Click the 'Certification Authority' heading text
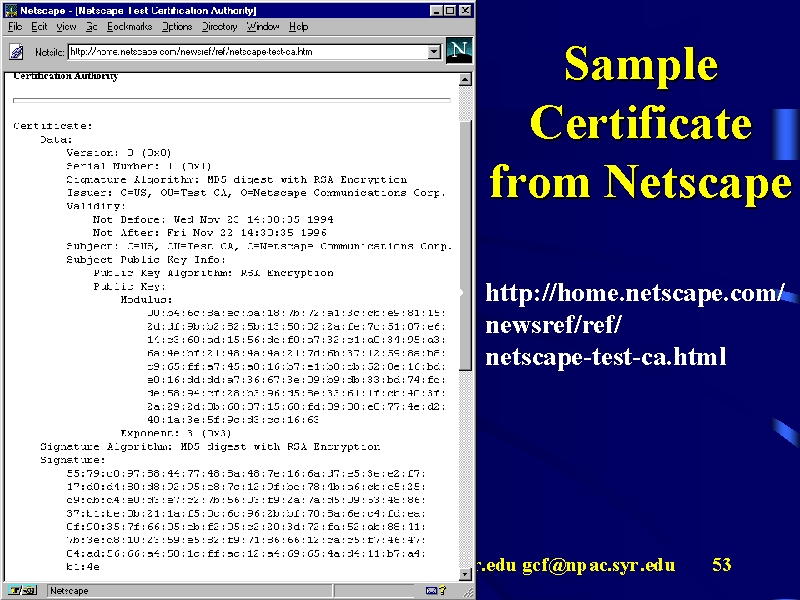This screenshot has width=800, height=600. (66, 76)
